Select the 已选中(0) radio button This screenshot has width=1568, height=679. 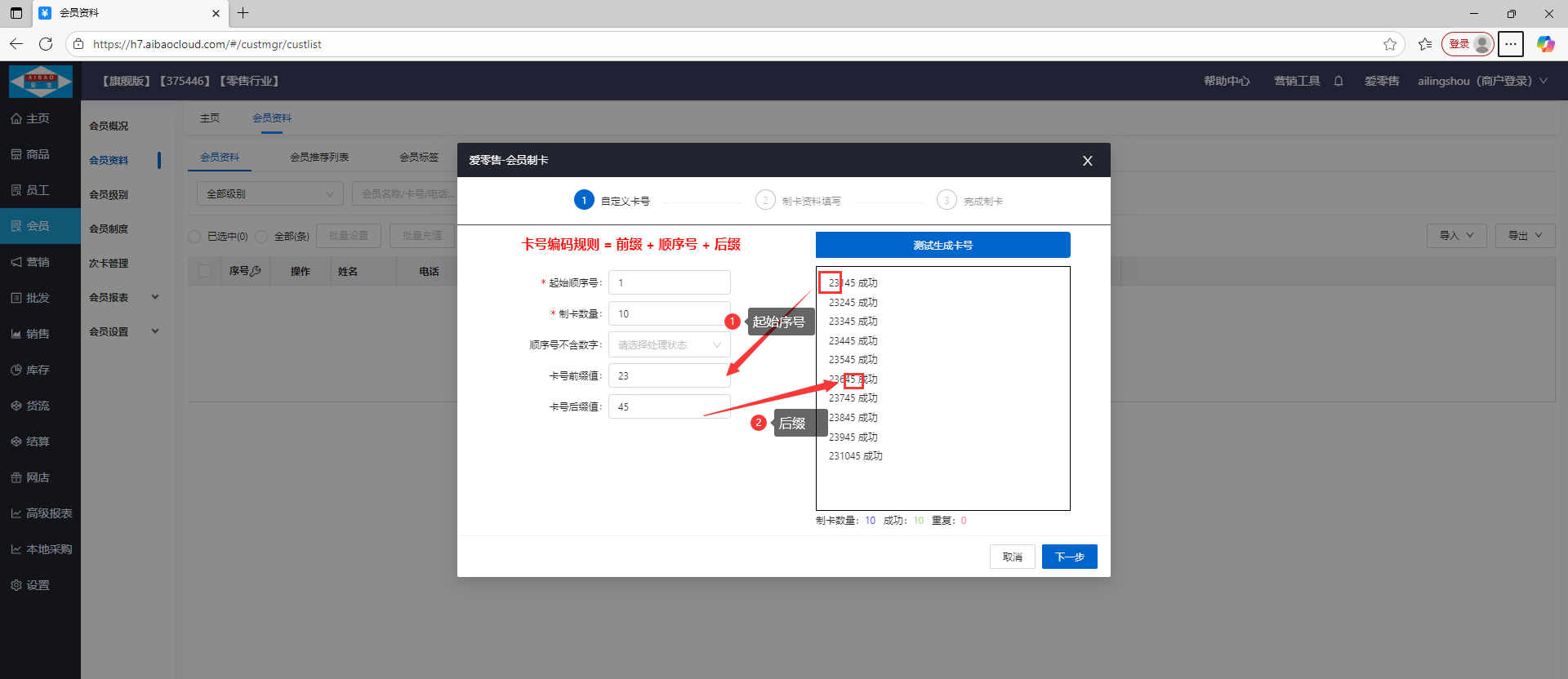pos(194,237)
